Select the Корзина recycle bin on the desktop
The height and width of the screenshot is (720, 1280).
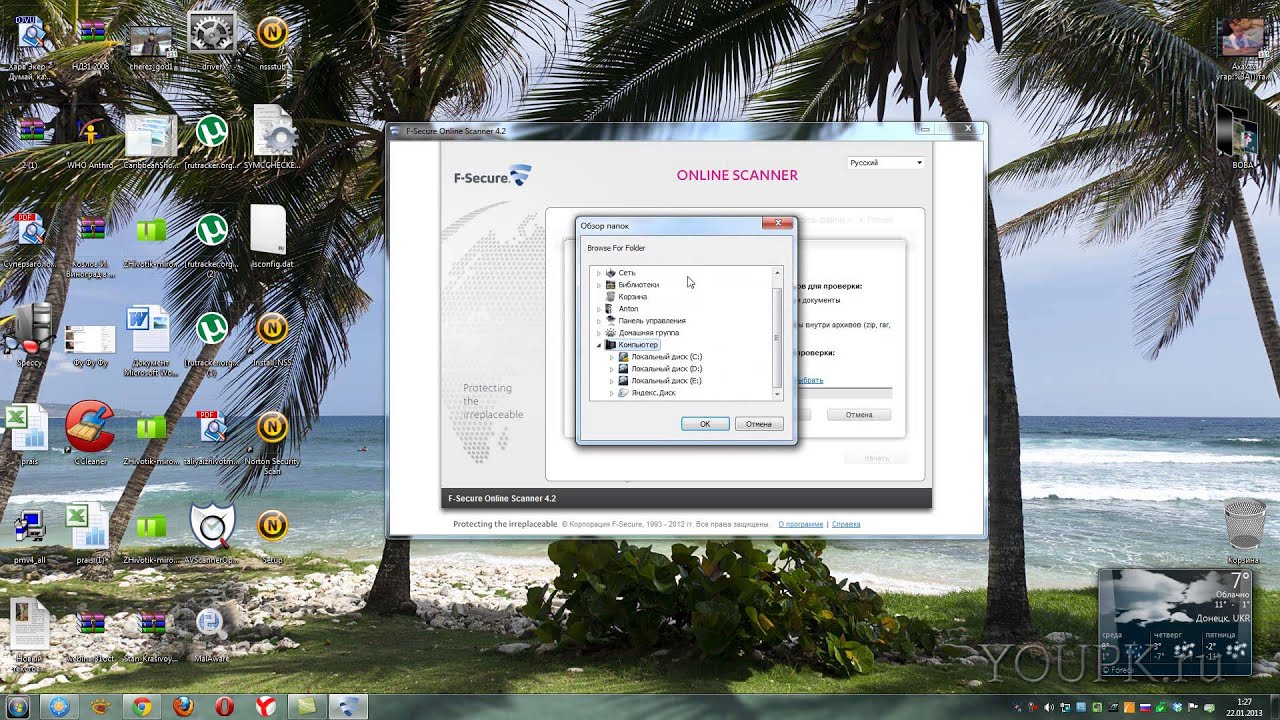(x=1244, y=530)
